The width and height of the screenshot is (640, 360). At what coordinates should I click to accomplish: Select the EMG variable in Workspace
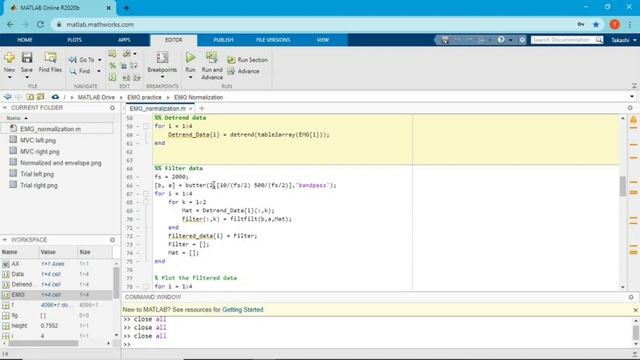pos(56,295)
